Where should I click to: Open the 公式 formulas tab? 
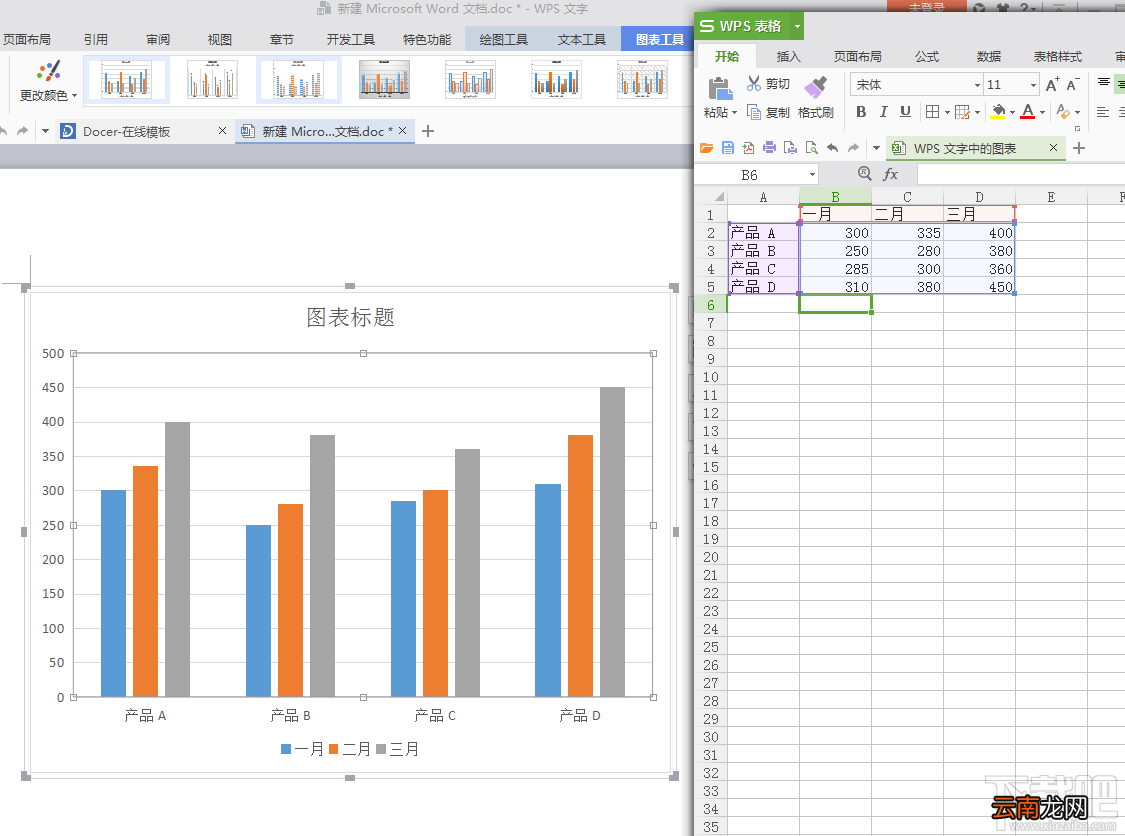(x=926, y=56)
